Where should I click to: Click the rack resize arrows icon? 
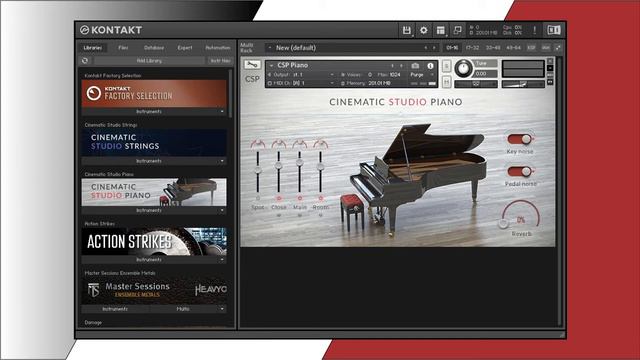click(558, 48)
